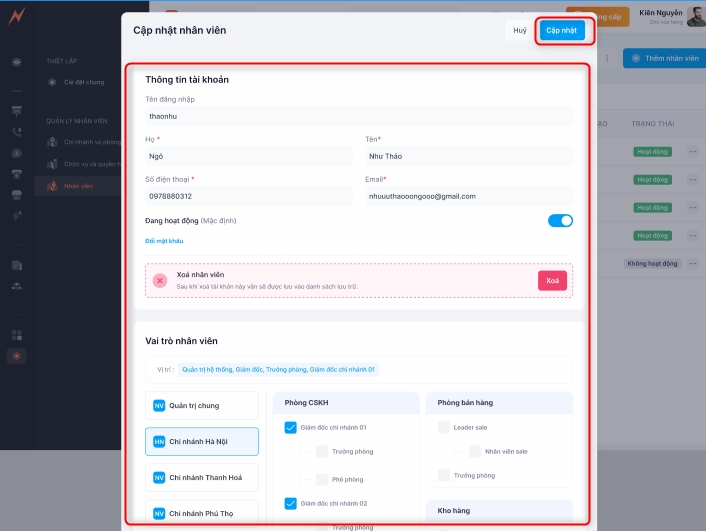Edit the Tên field Như Thảo
Image resolution: width=706 pixels, height=531 pixels.
click(469, 156)
